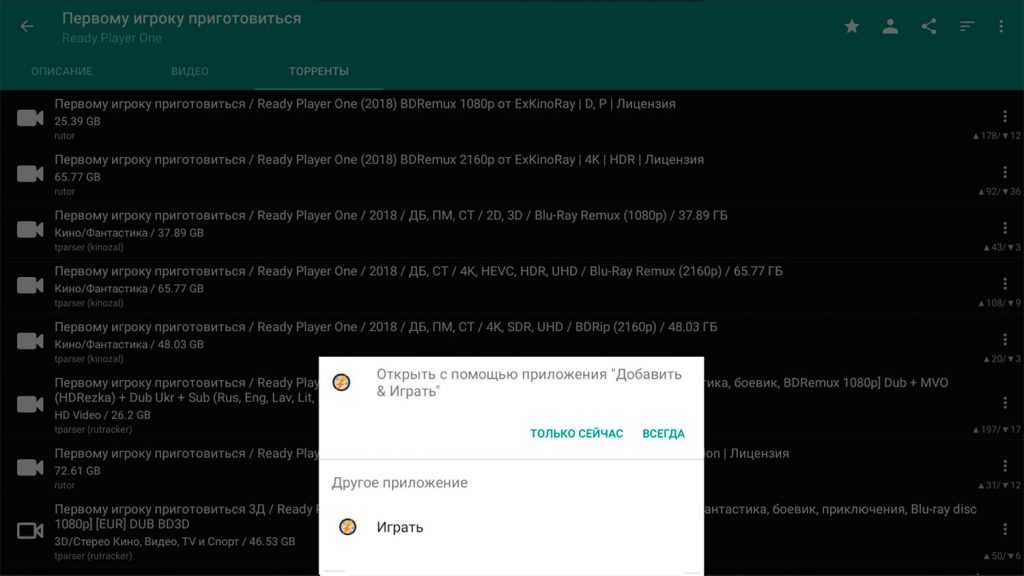
Task: Open the sort options icon
Action: [967, 27]
